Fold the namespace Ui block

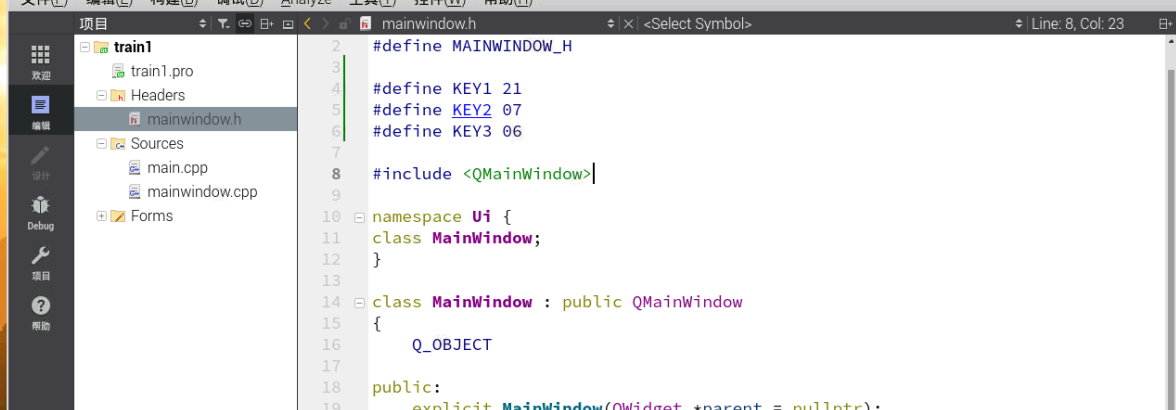point(358,218)
